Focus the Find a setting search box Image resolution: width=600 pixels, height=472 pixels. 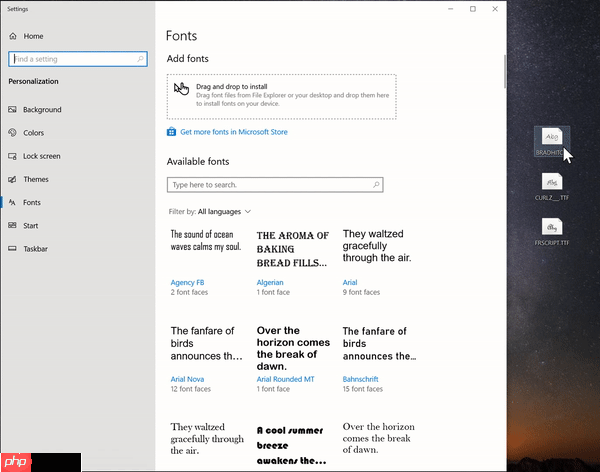pyautogui.click(x=78, y=59)
